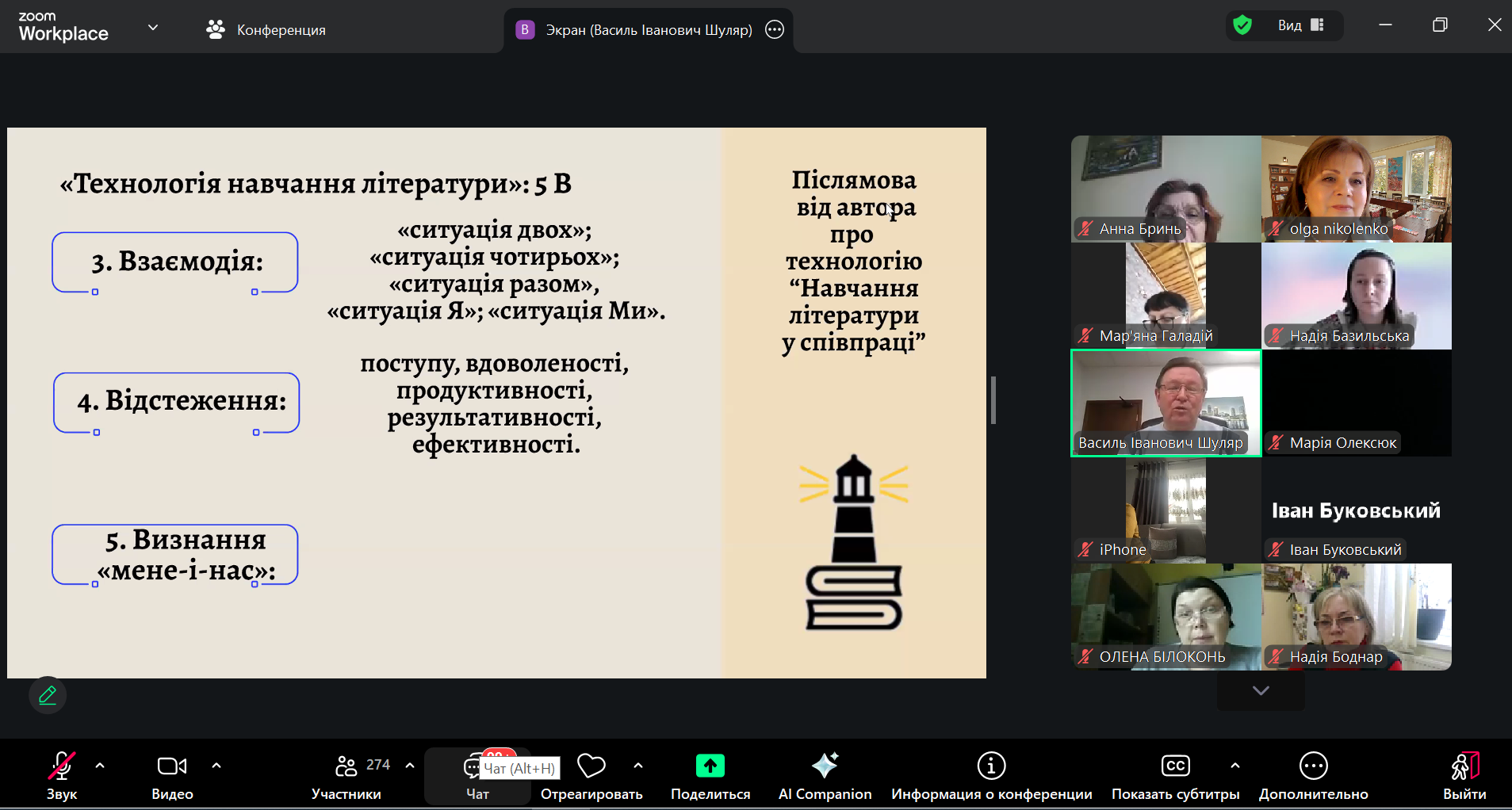Screen dimensions: 1512x810
Task: Expand audio settings arrow next to Звук
Action: point(100,766)
